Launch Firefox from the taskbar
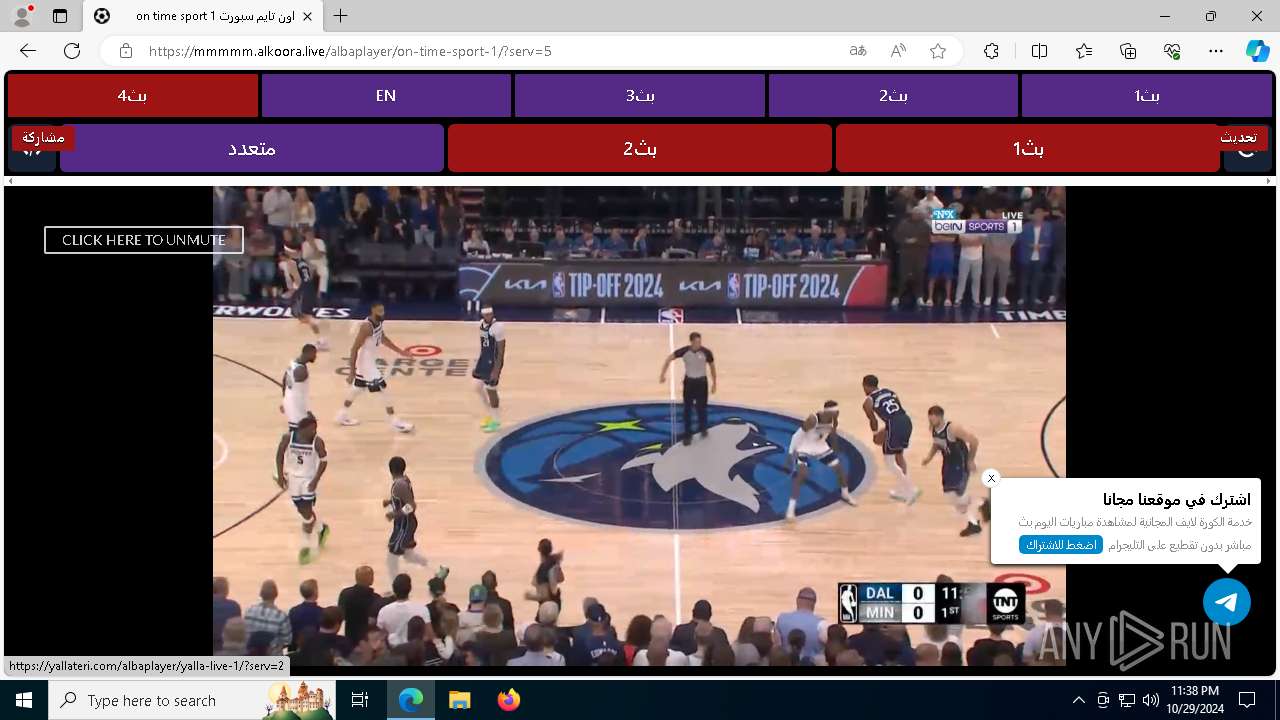This screenshot has width=1280, height=720. 508,700
